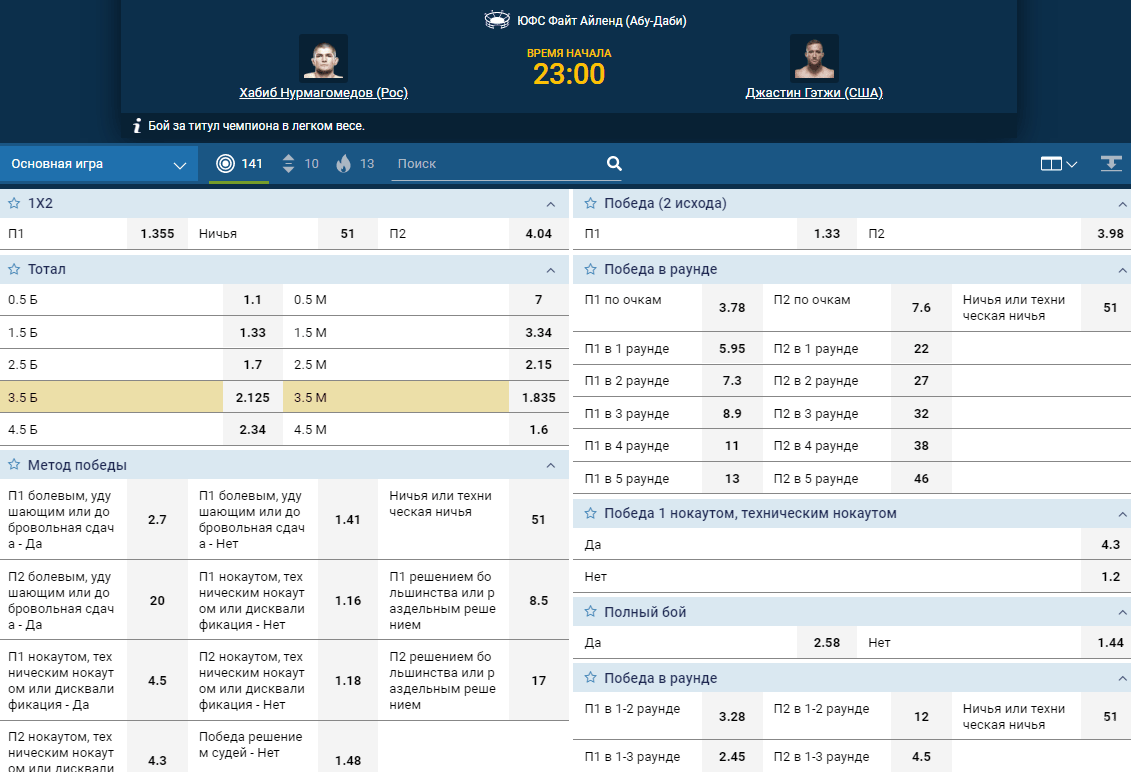
Task: Mark Метод победы market as favorite
Action: click(14, 465)
